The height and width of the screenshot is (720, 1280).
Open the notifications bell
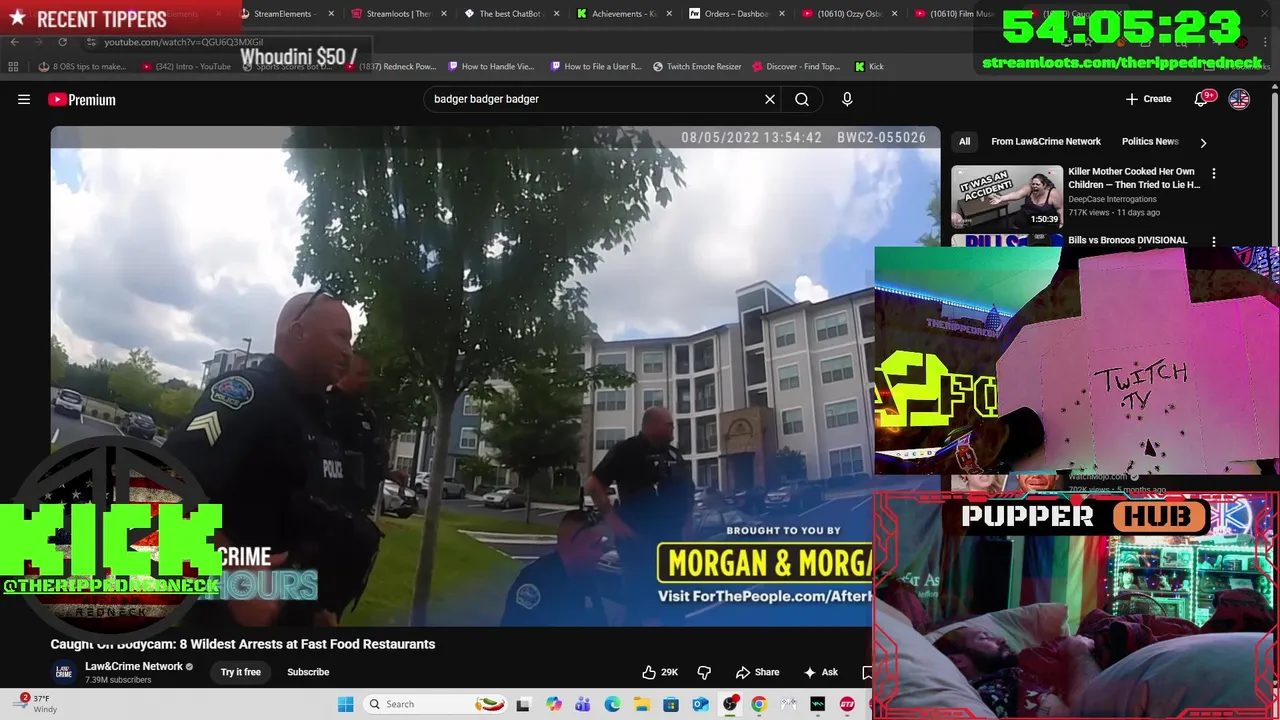1202,99
